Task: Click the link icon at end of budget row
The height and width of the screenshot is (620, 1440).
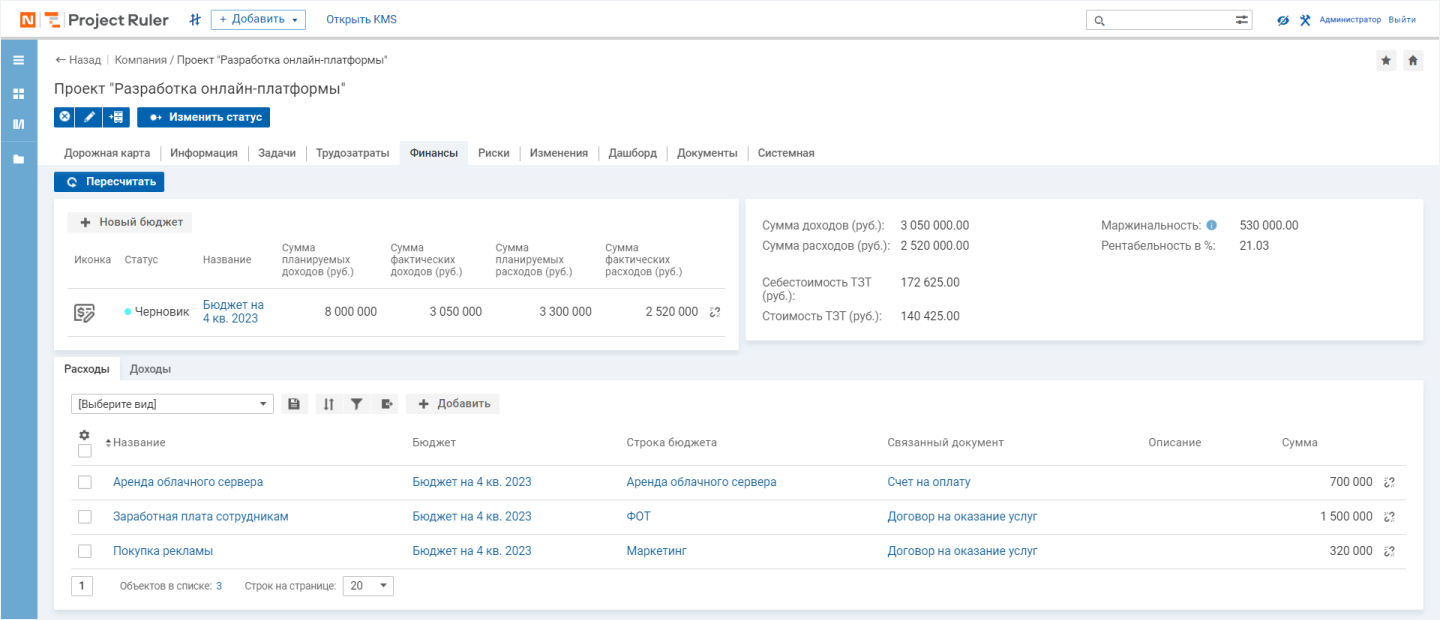Action: pos(715,312)
